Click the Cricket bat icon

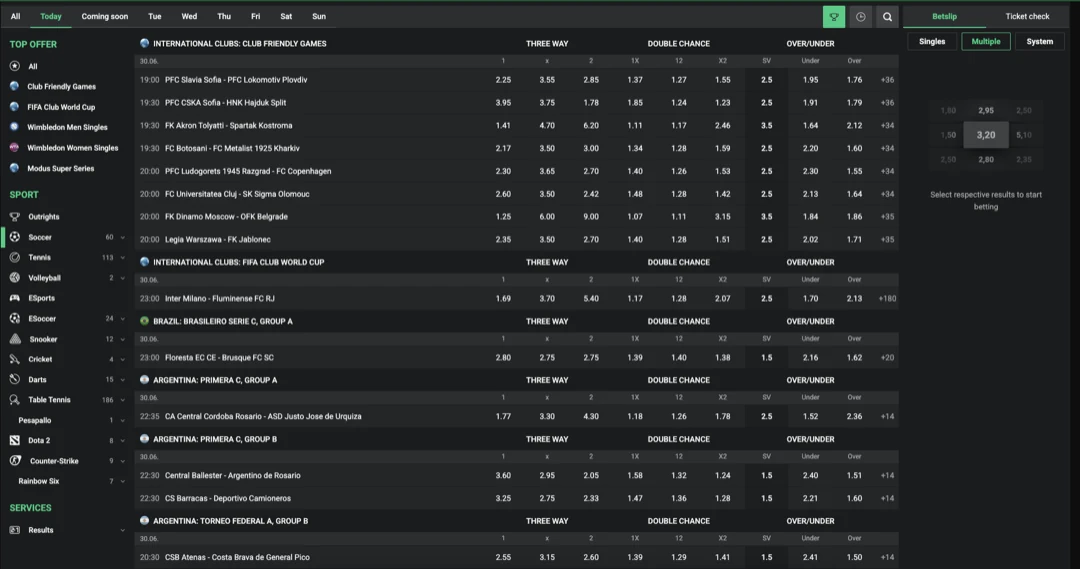[x=14, y=359]
